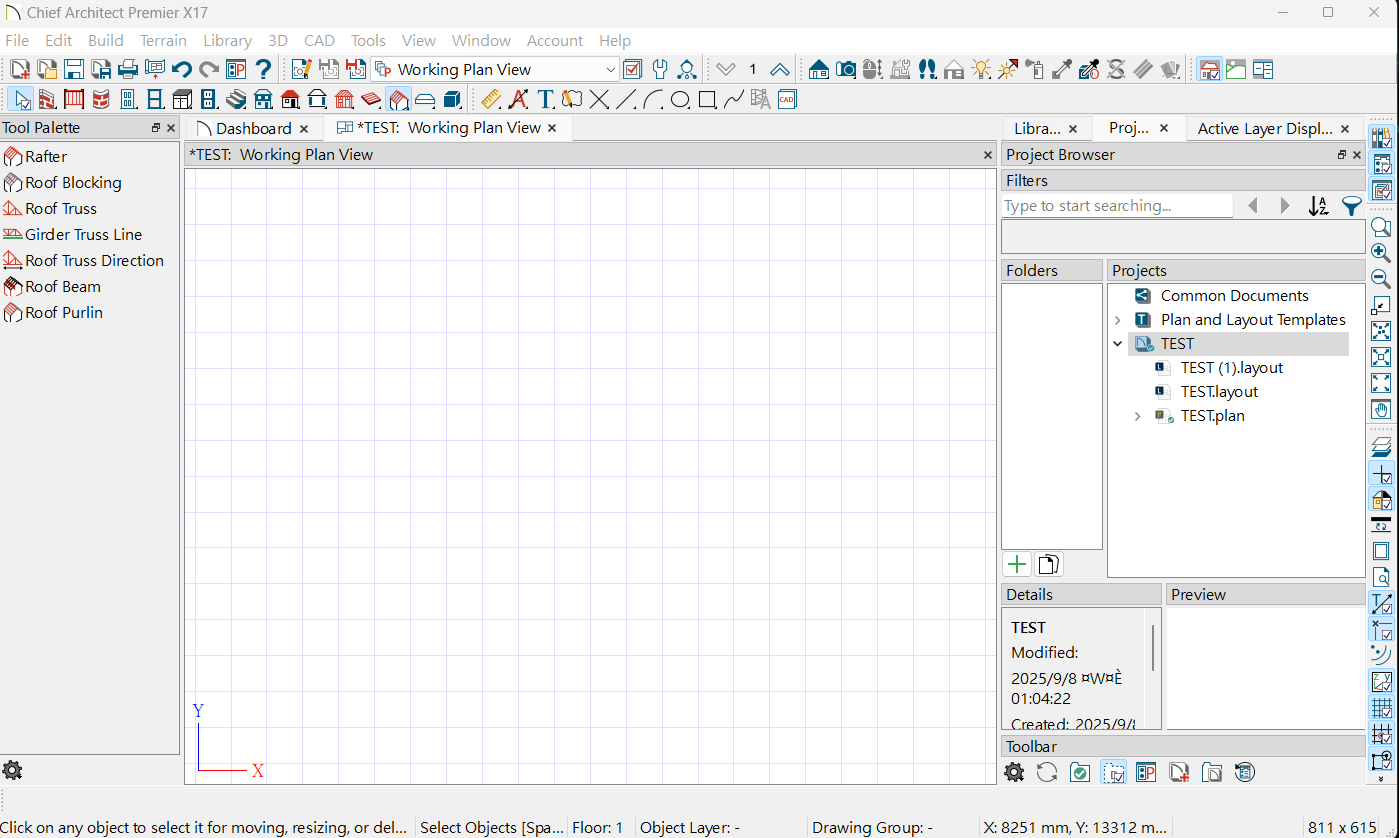This screenshot has width=1399, height=838.
Task: Click the Print icon in the toolbar
Action: [128, 69]
